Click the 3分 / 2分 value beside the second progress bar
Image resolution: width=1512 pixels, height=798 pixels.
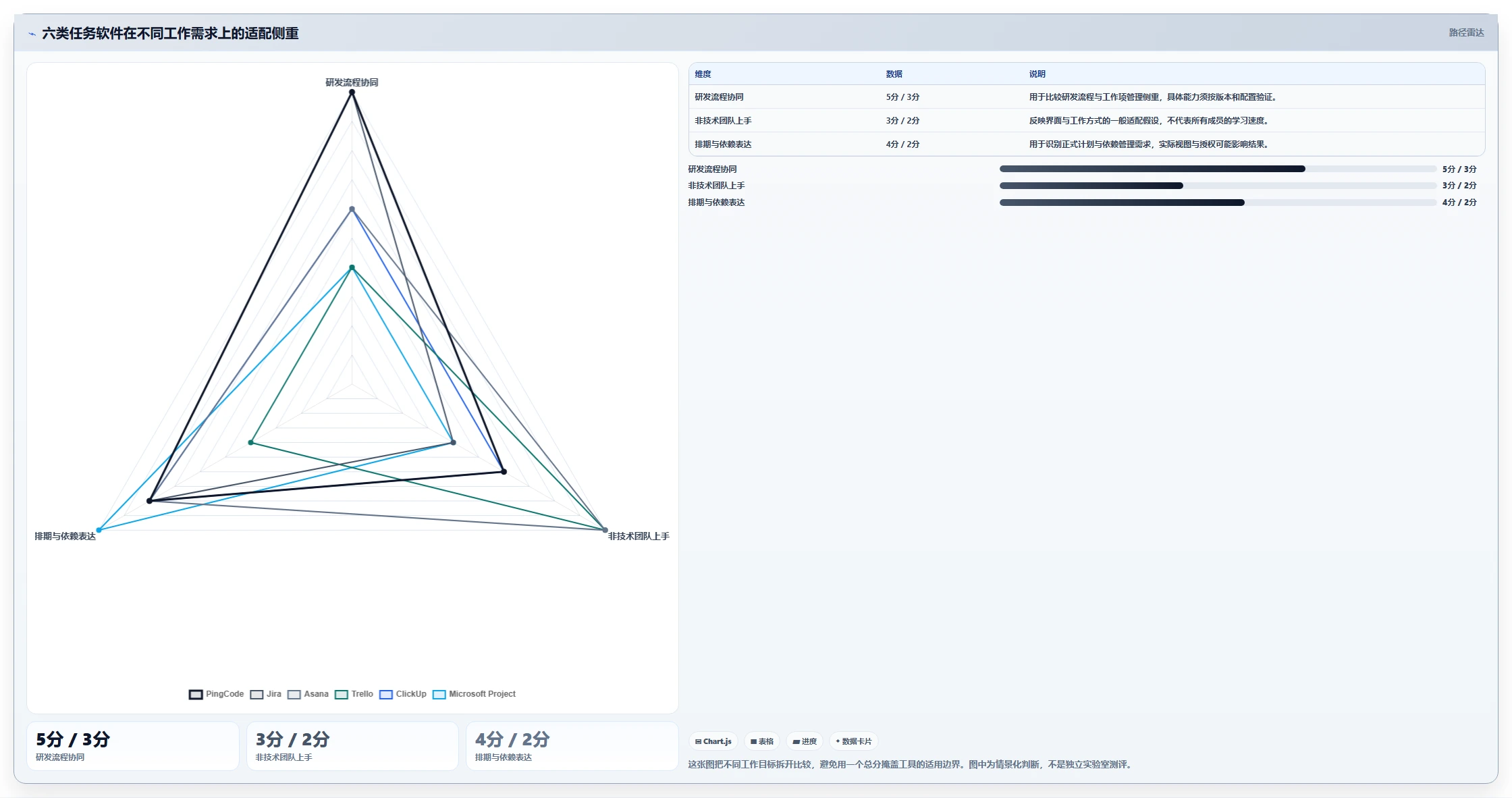point(1459,186)
